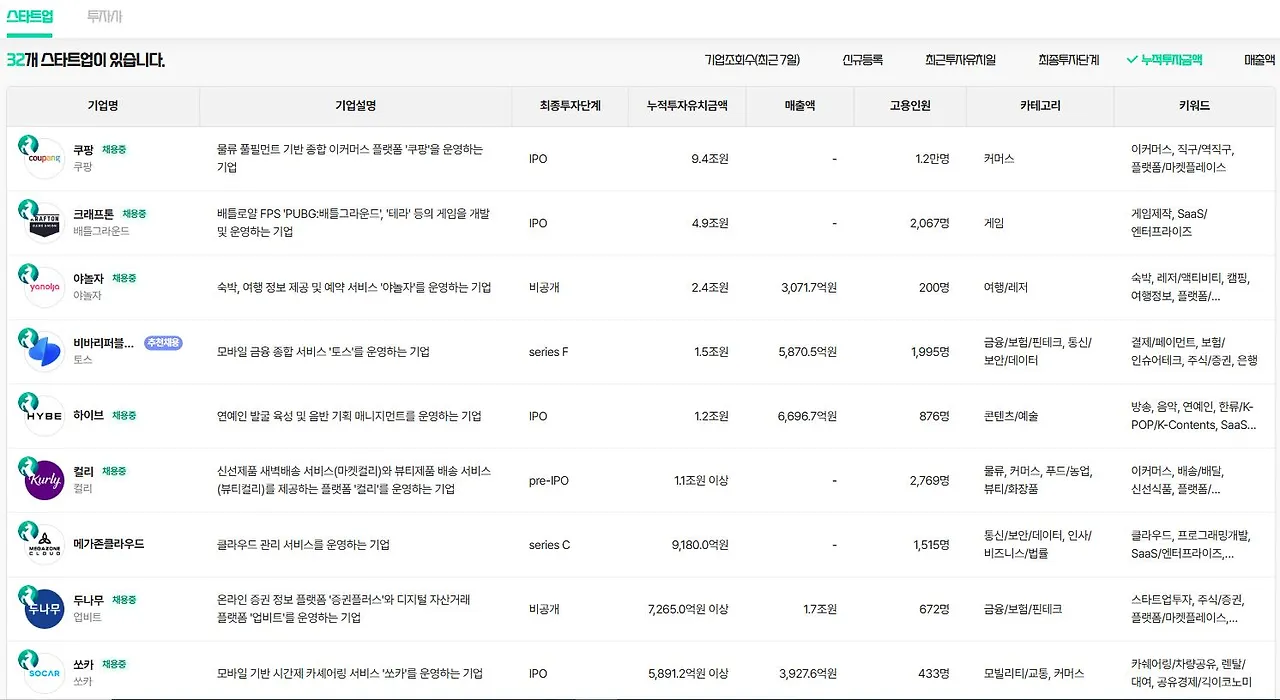The width and height of the screenshot is (1280, 700).
Task: Open the Dunamu blue logo
Action: [44, 609]
